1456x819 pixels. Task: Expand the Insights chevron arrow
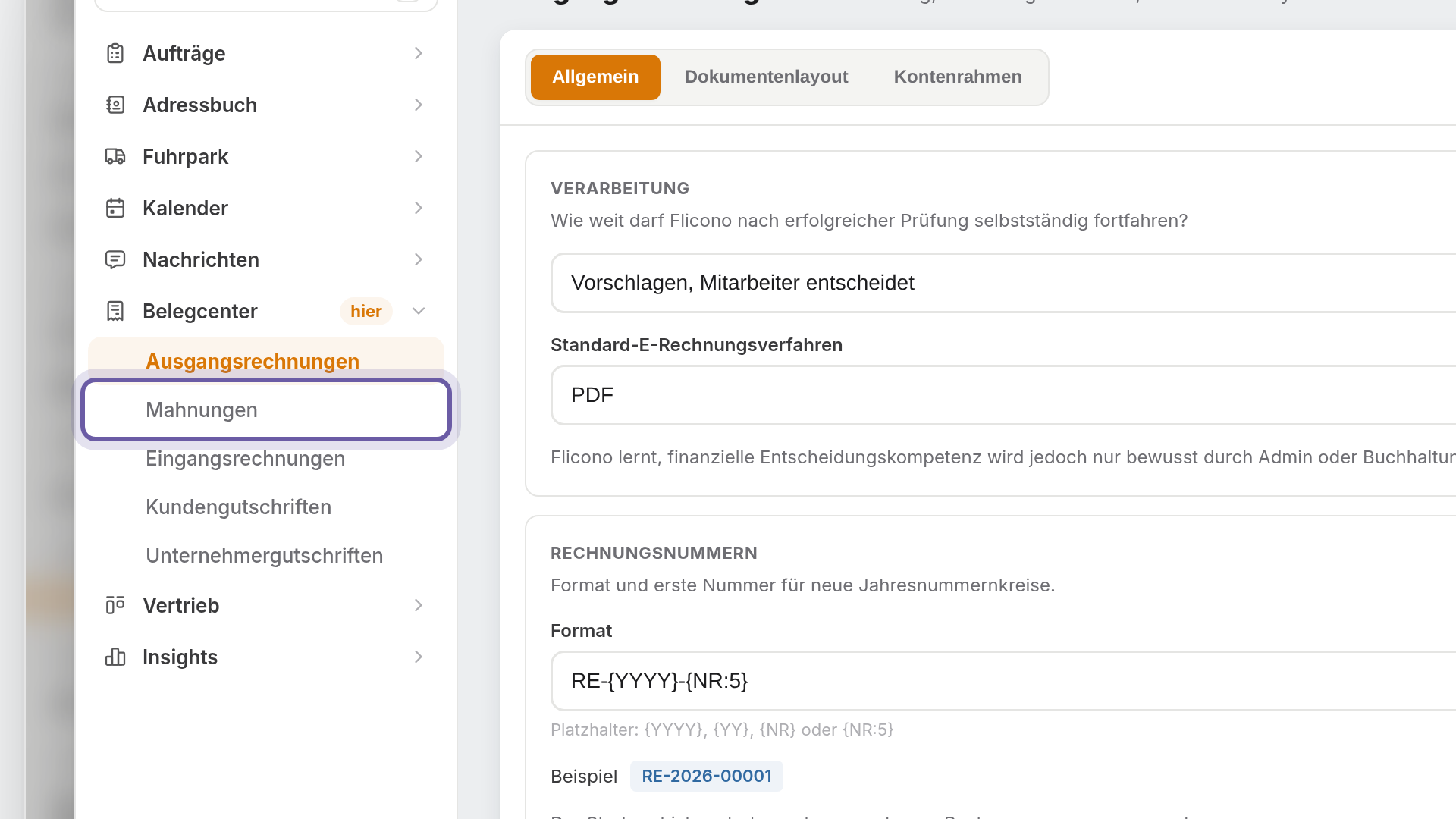(x=419, y=657)
